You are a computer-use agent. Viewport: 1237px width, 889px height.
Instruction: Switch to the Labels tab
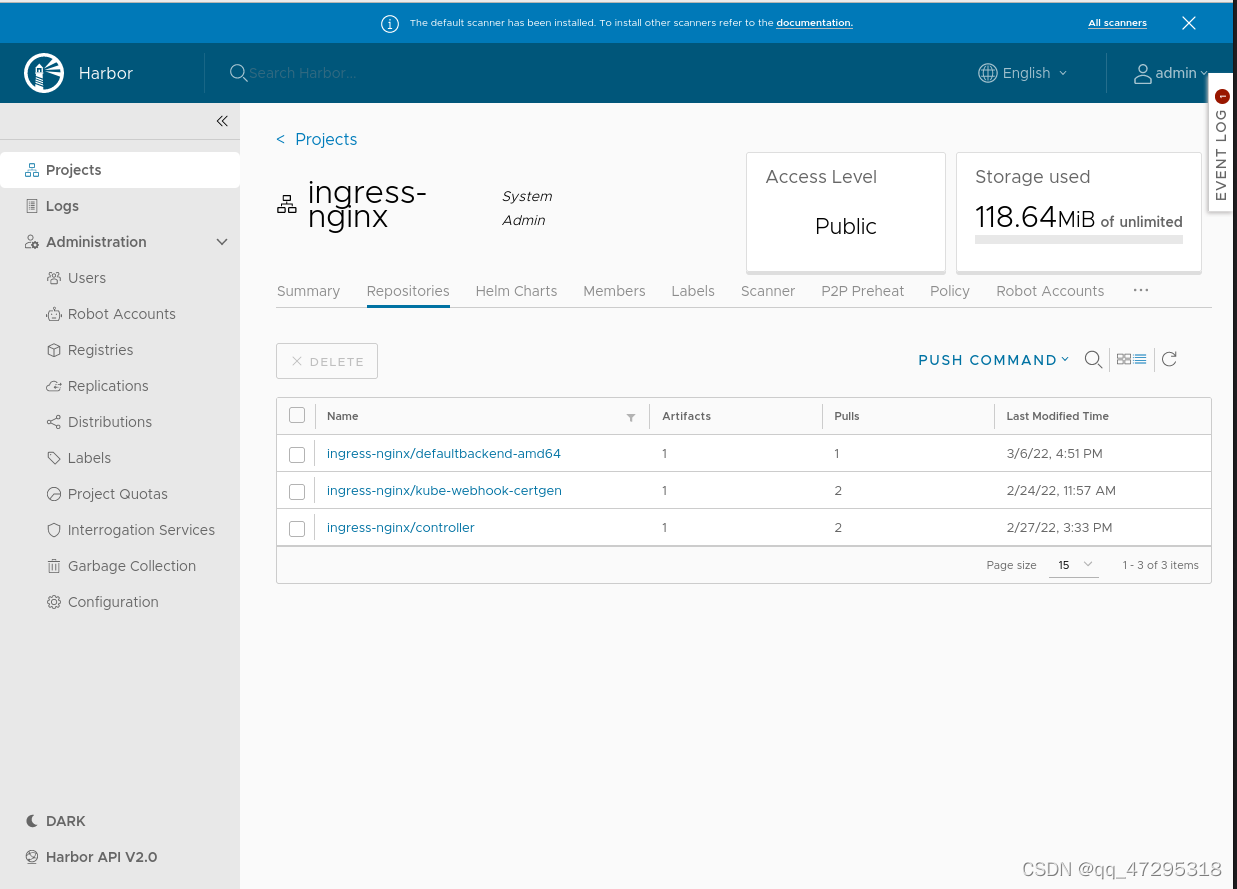693,291
